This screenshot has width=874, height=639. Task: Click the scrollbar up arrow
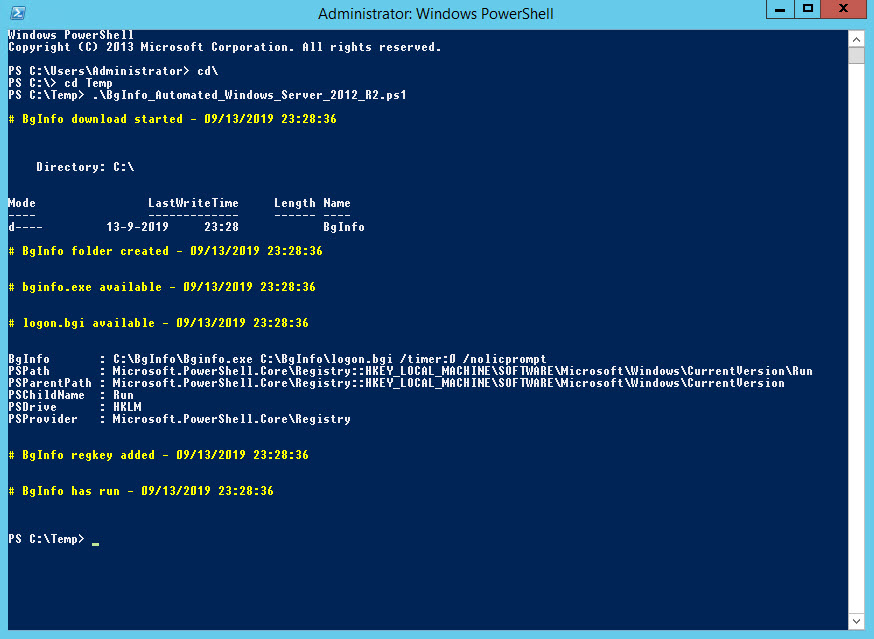tap(856, 38)
